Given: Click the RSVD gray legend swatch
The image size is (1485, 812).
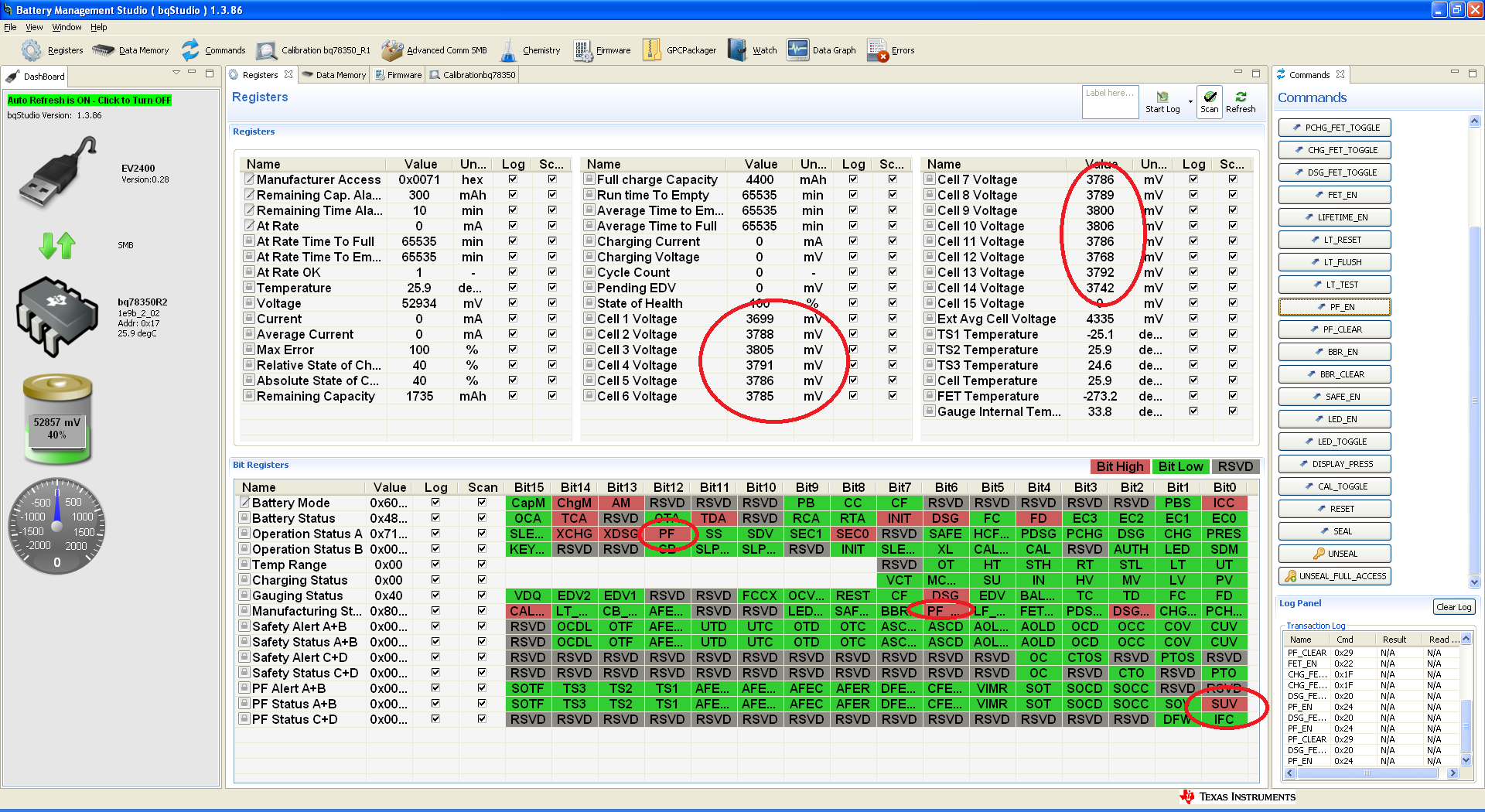Looking at the screenshot, I should pyautogui.click(x=1235, y=466).
